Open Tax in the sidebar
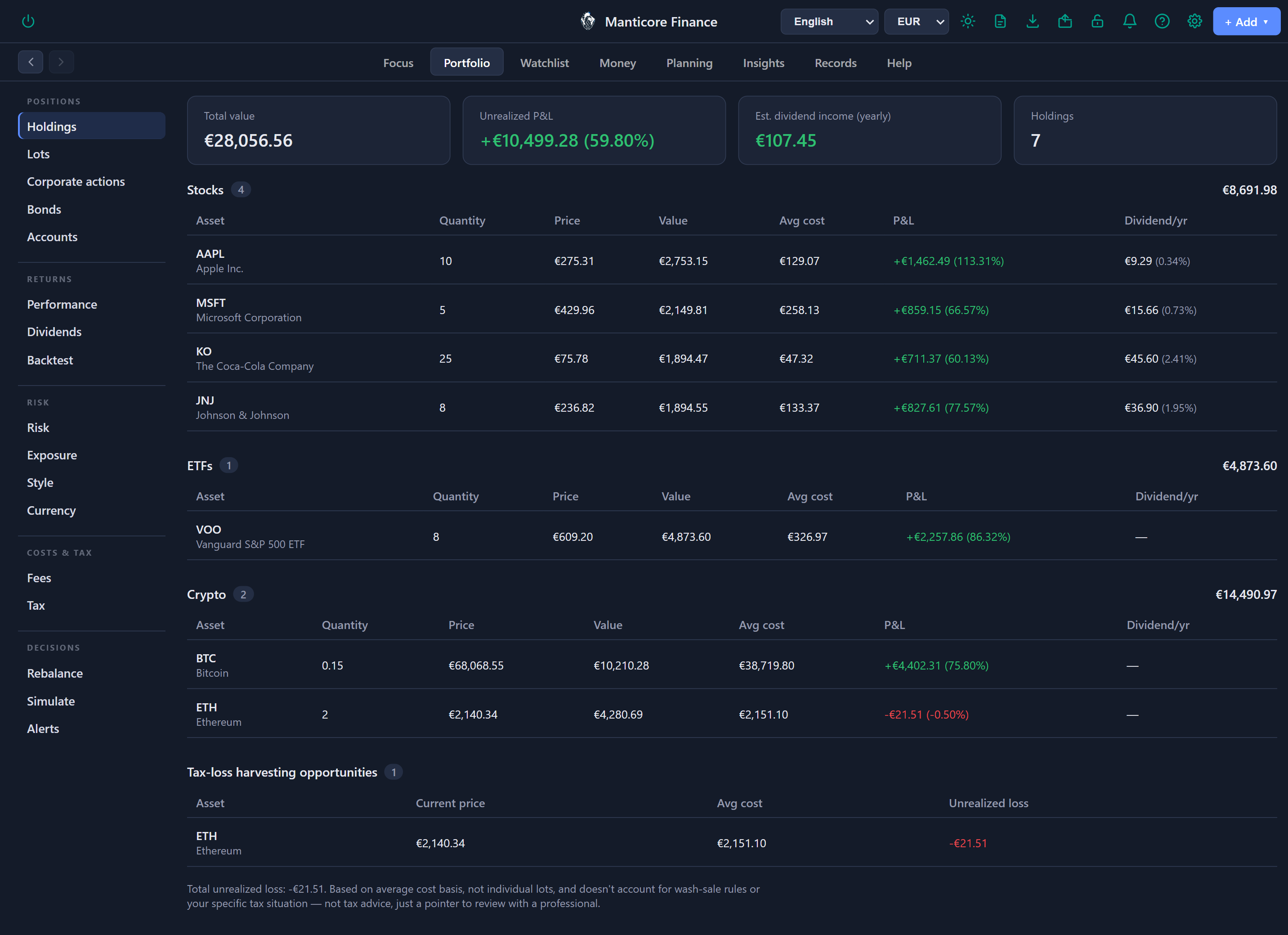This screenshot has width=1288, height=935. (91, 606)
